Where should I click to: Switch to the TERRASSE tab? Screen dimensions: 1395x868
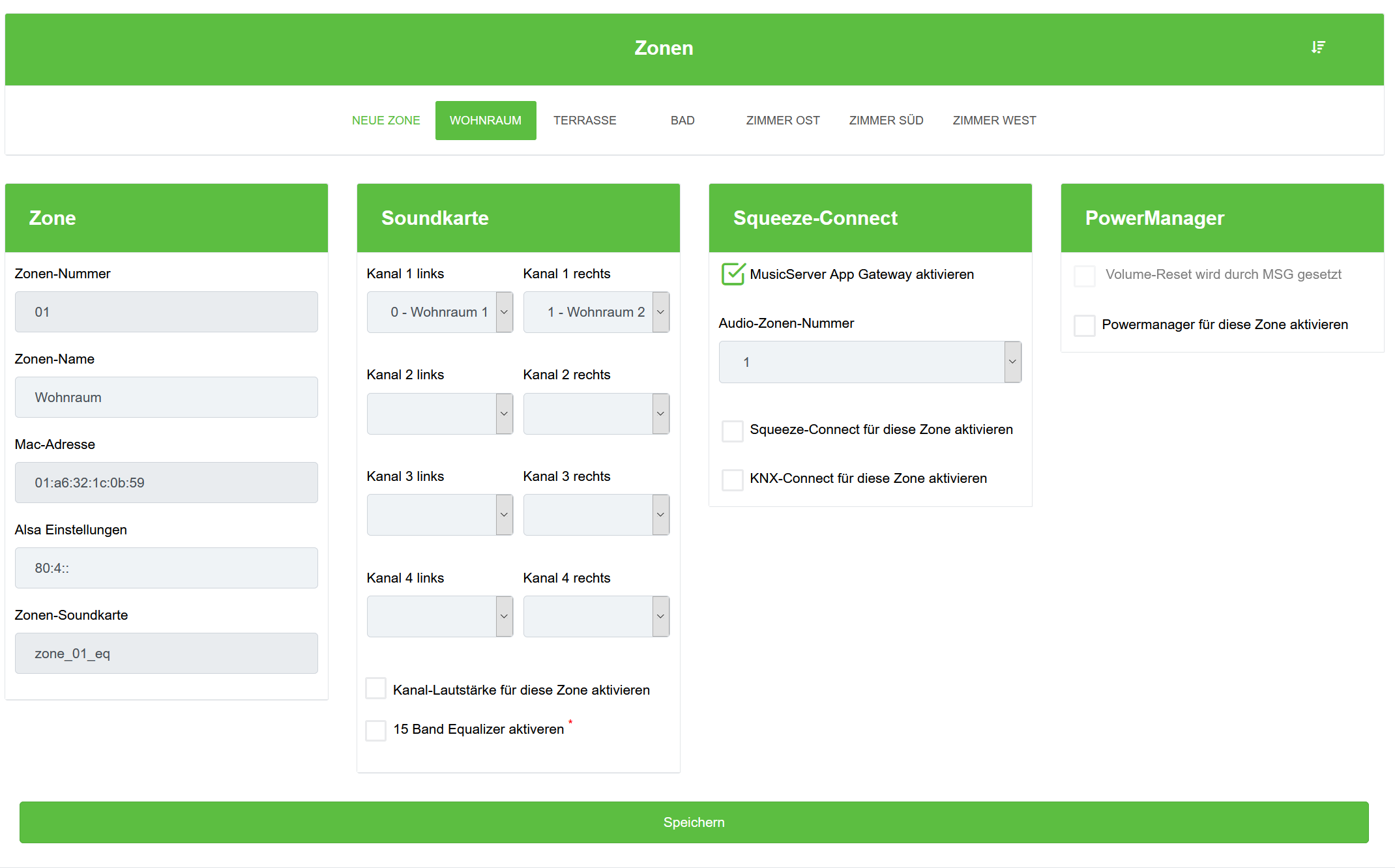pos(585,121)
